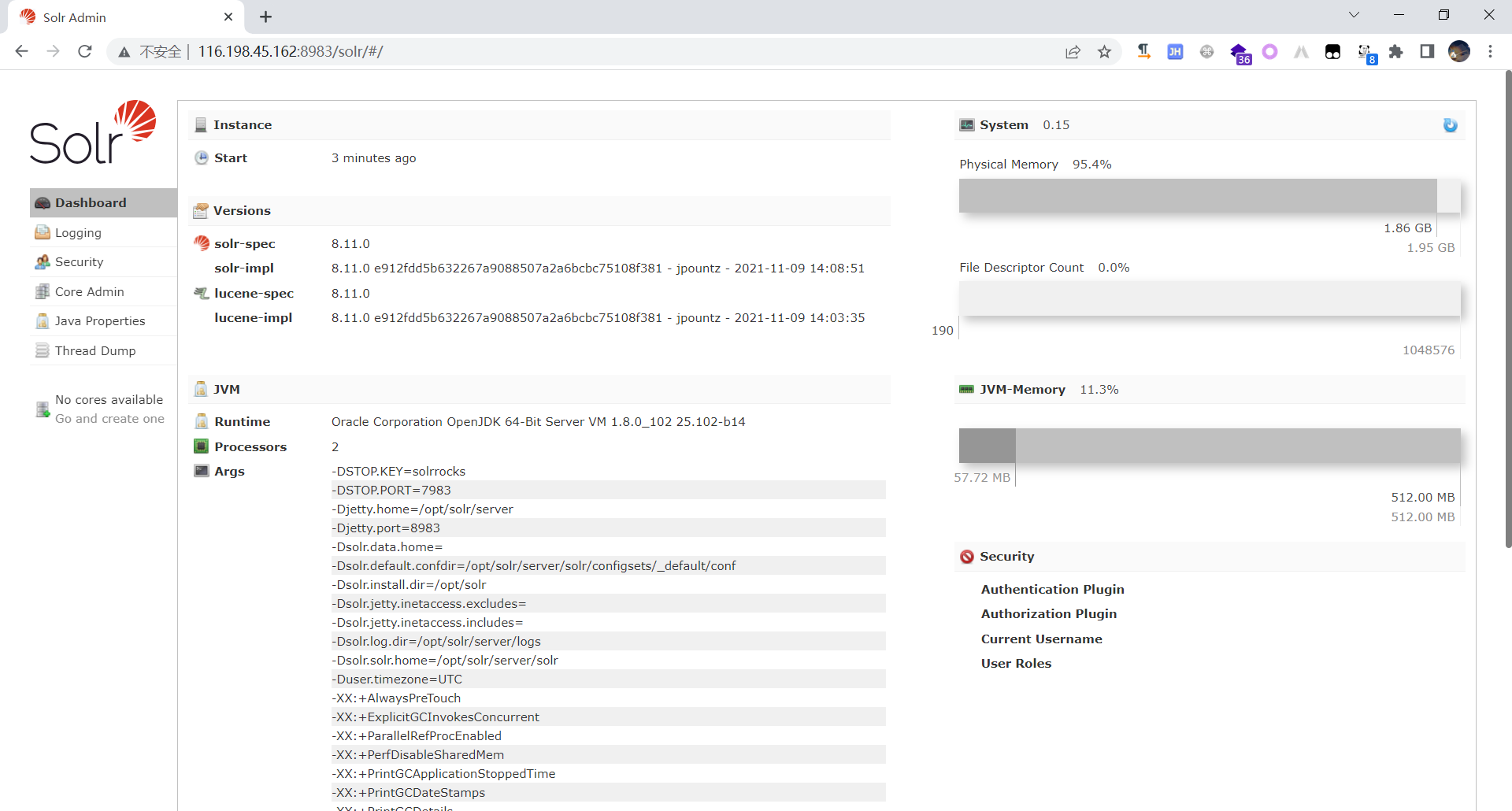The image size is (1512, 811).
Task: Reload the page with the browser refresh button
Action: (x=85, y=52)
